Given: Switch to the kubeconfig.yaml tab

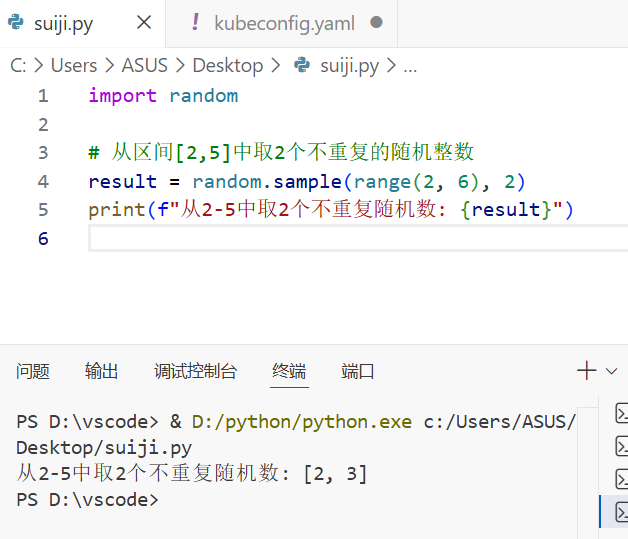Looking at the screenshot, I should coord(284,23).
